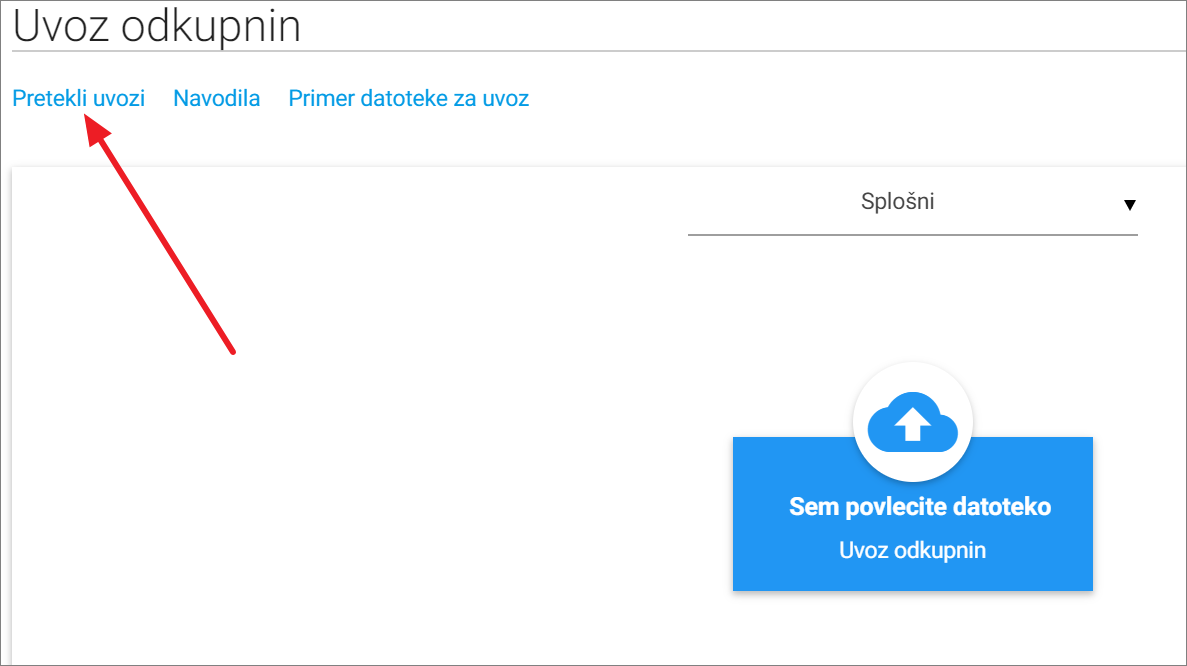Click the white circle behind the cloud icon

(x=912, y=422)
